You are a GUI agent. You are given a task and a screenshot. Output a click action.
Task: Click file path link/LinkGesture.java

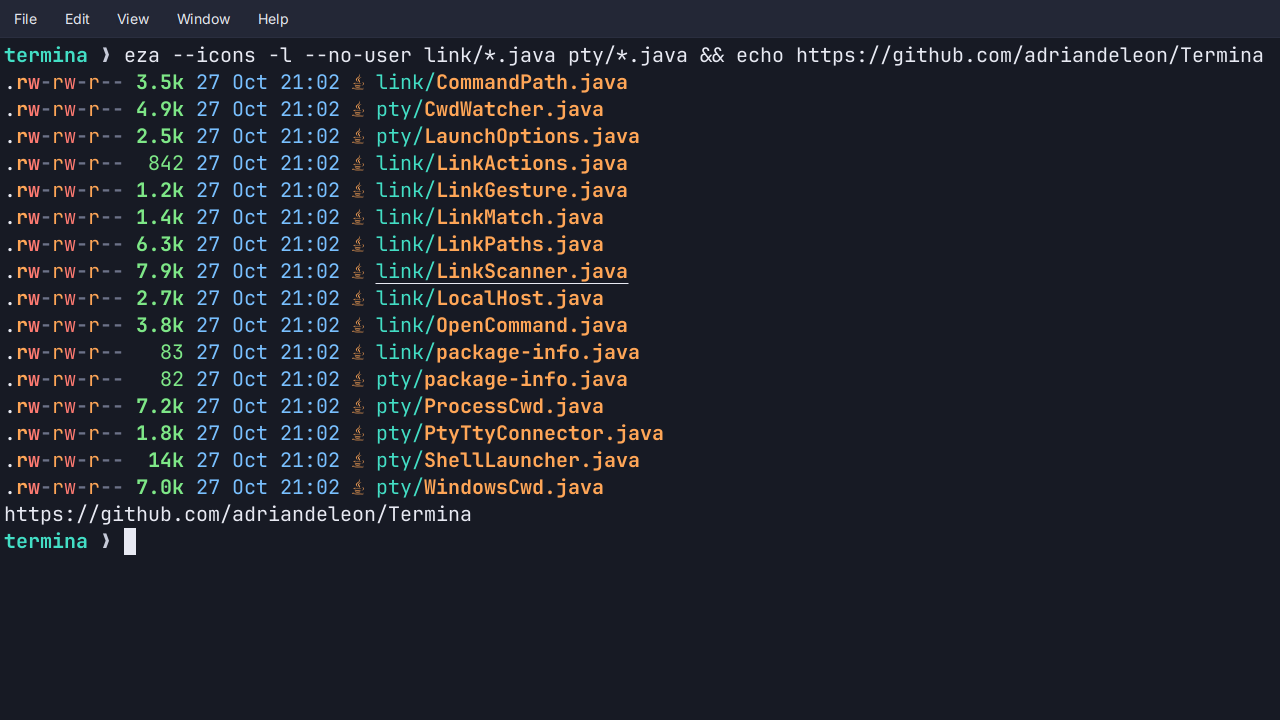coord(502,190)
